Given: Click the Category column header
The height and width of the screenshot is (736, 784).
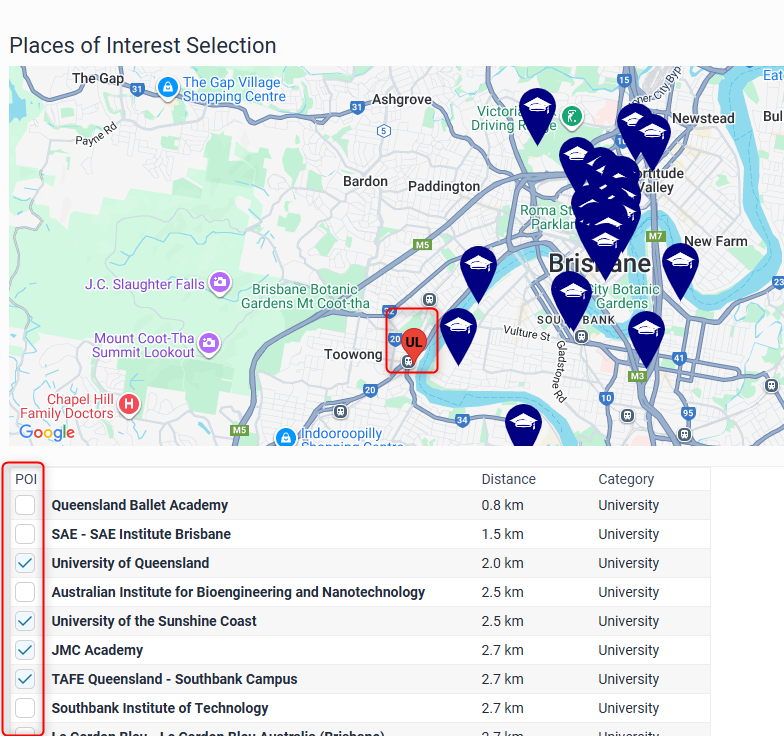Looking at the screenshot, I should coord(626,479).
